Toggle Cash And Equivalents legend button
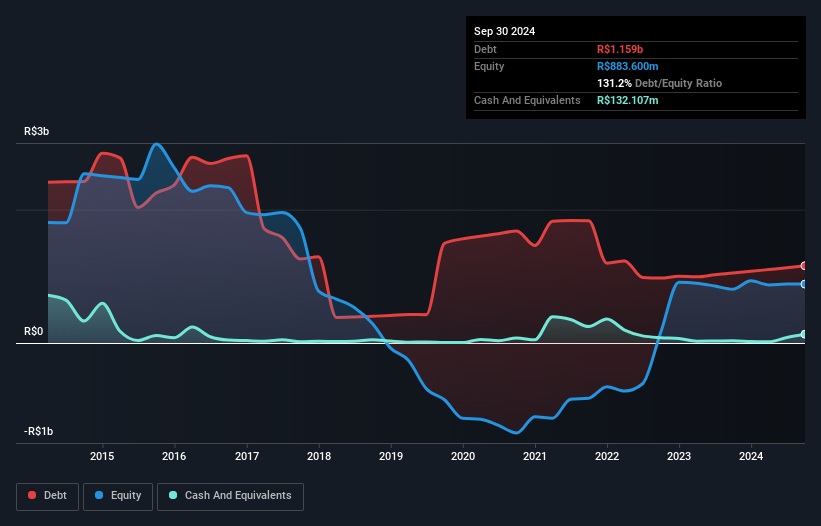The image size is (821, 526). tap(230, 496)
